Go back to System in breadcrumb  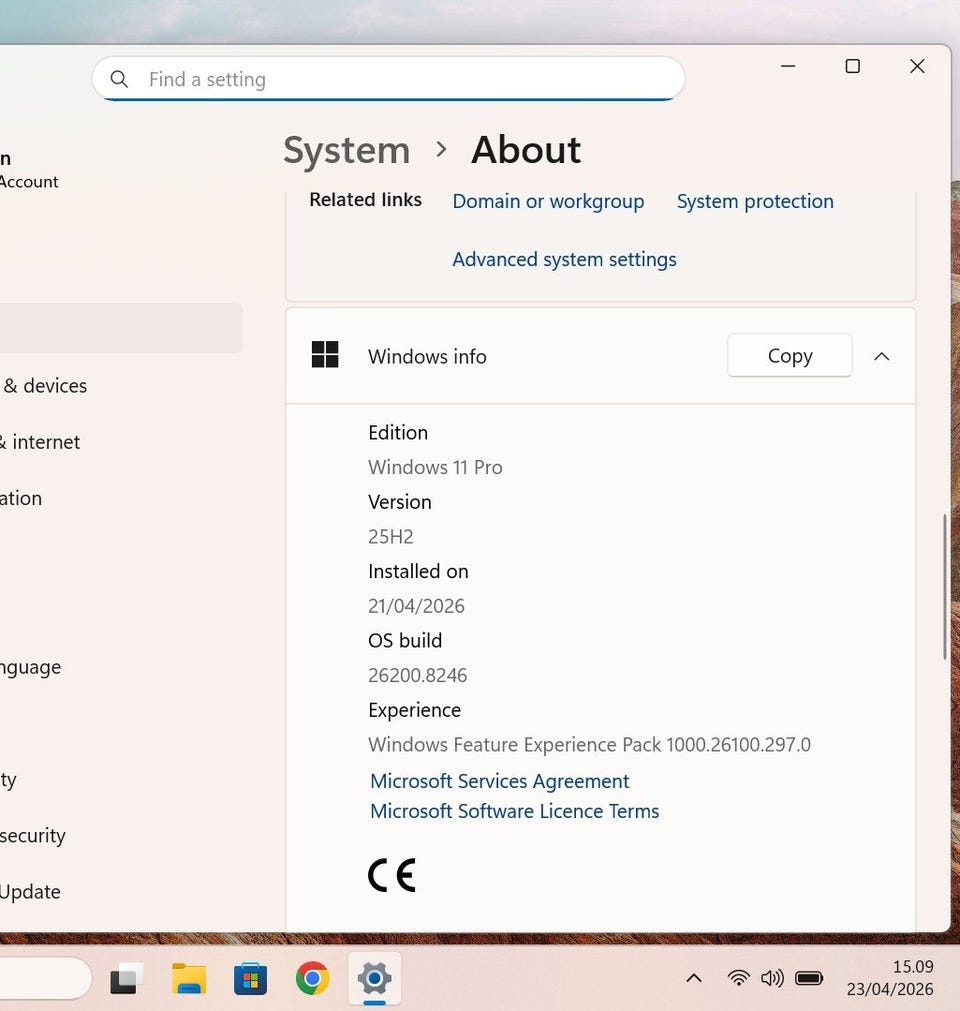346,150
